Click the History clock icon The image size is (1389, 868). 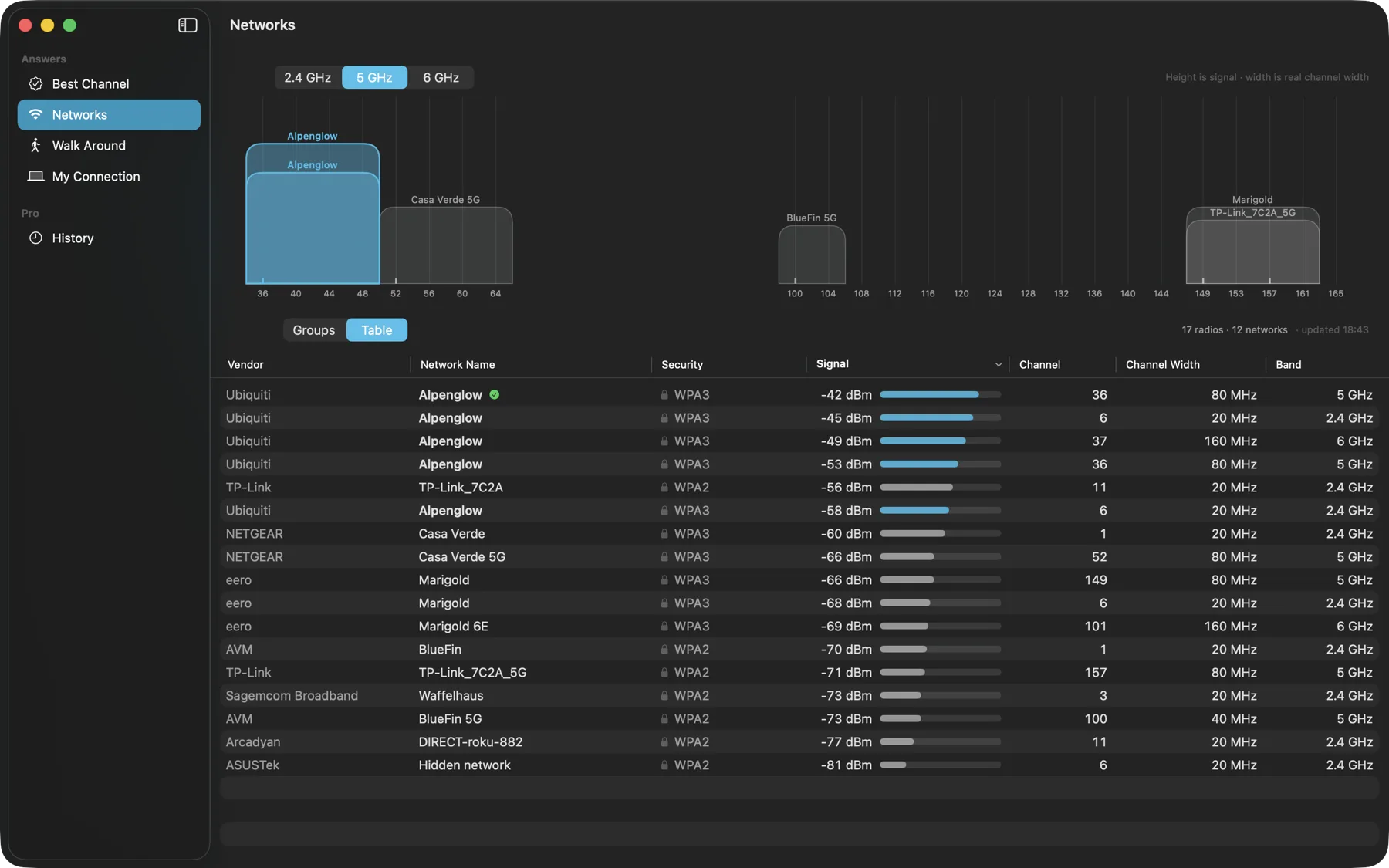pyautogui.click(x=35, y=238)
